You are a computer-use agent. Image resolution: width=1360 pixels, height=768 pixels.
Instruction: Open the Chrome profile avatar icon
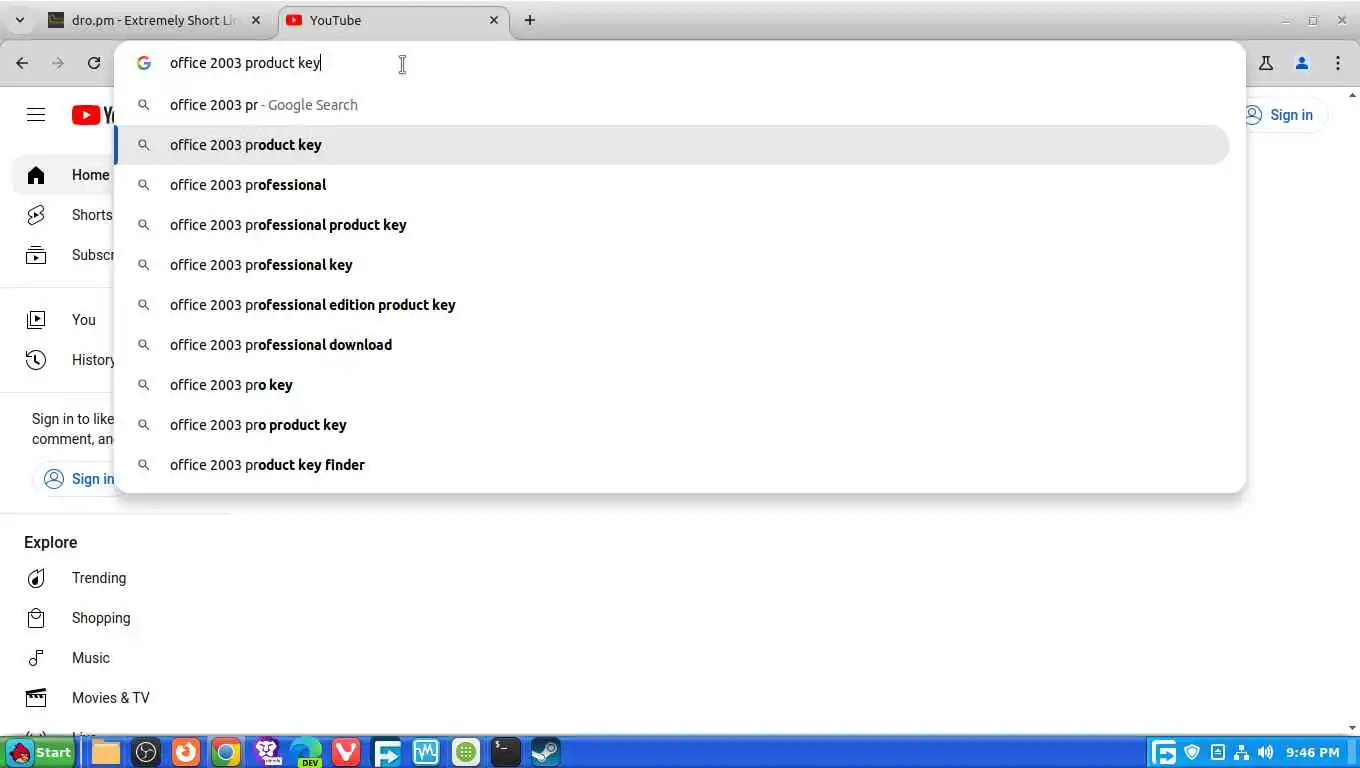tap(1302, 63)
